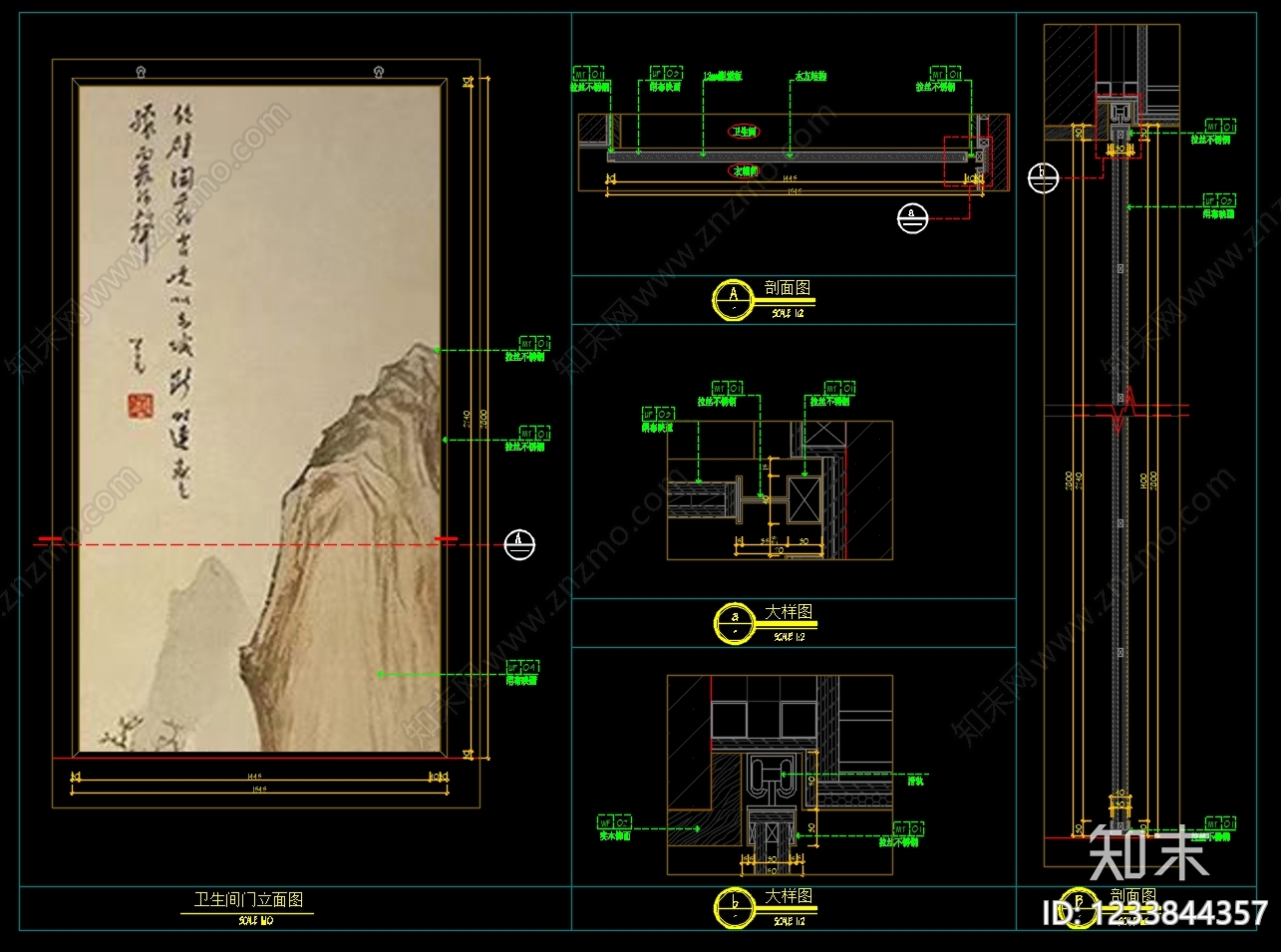Click the red seal stamp on painting
This screenshot has width=1281, height=952.
[x=141, y=405]
